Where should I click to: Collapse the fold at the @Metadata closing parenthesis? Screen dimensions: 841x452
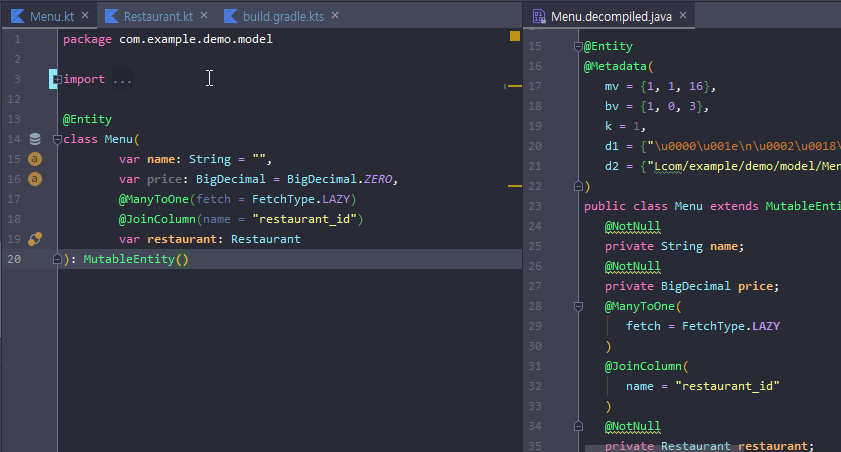[578, 186]
